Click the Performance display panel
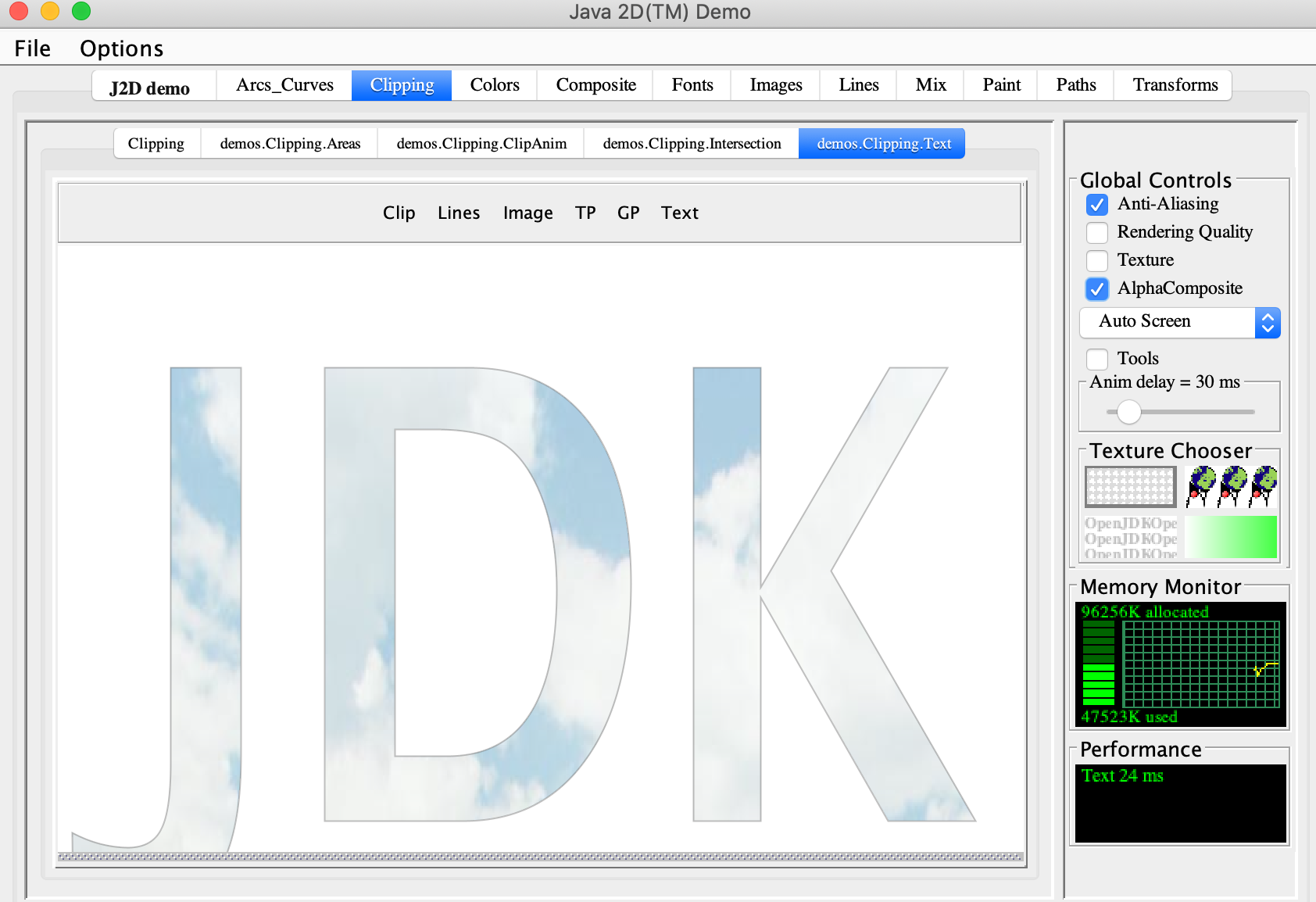 pos(1180,803)
